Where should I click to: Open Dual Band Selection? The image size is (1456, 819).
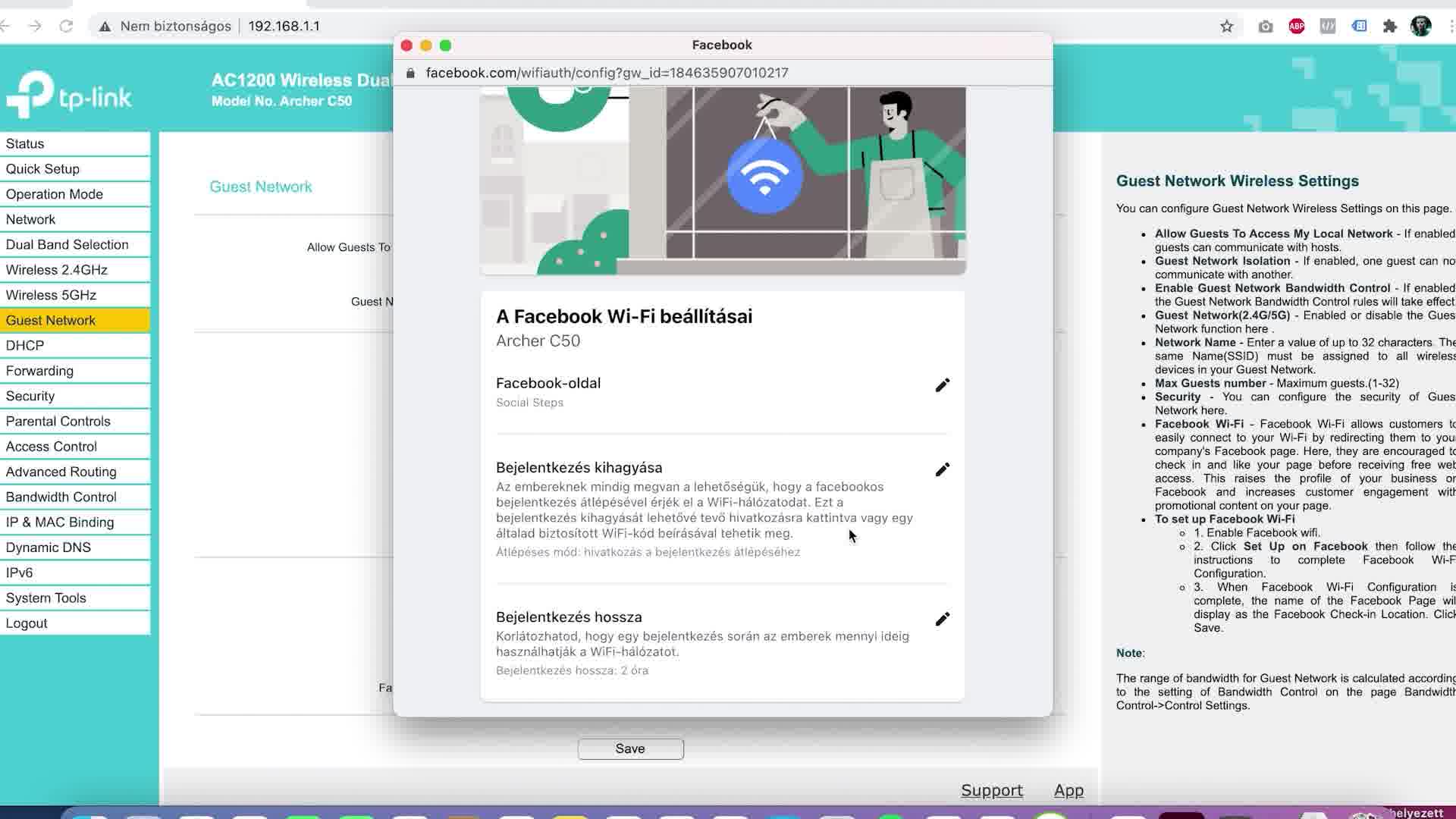point(75,245)
